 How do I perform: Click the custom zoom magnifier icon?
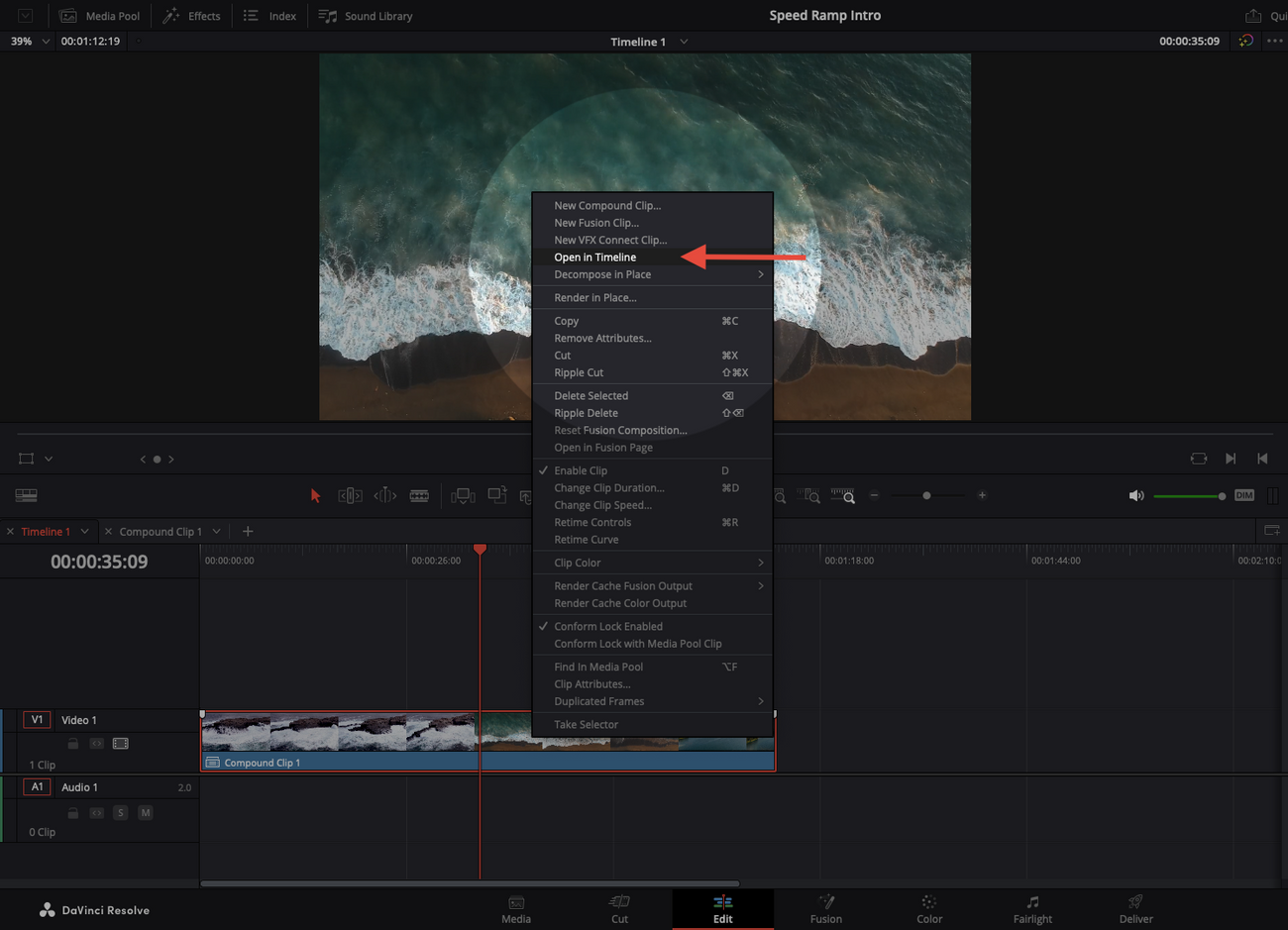843,495
